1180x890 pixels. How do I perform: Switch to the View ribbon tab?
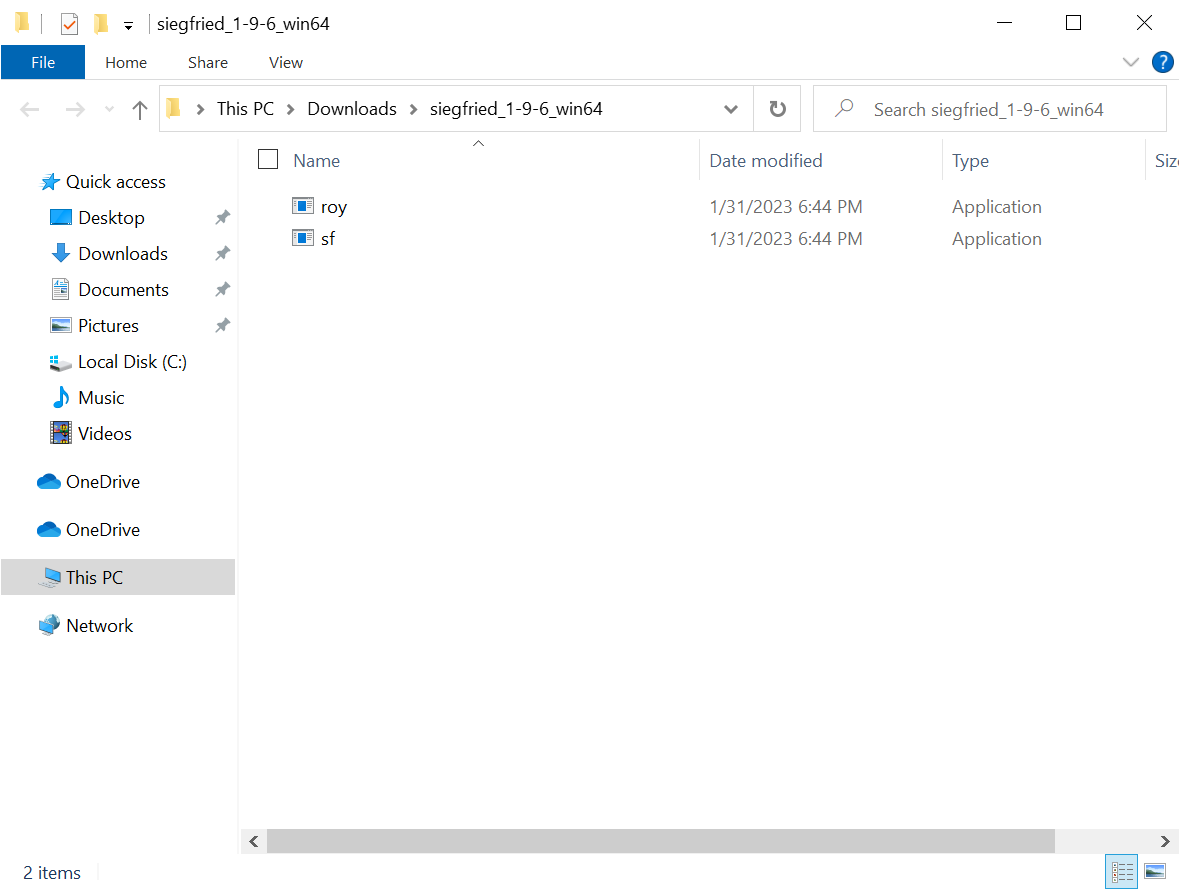pos(285,62)
